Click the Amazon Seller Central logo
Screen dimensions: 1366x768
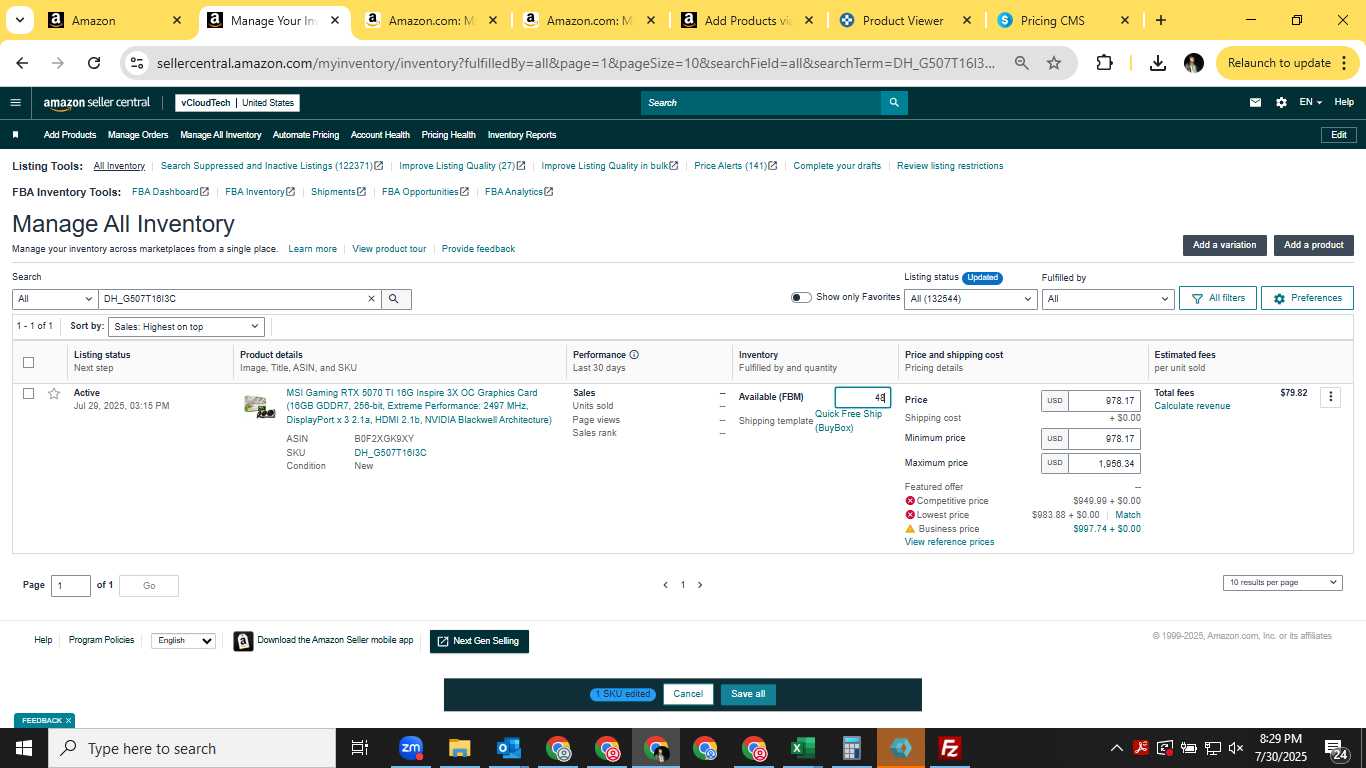pyautogui.click(x=96, y=102)
